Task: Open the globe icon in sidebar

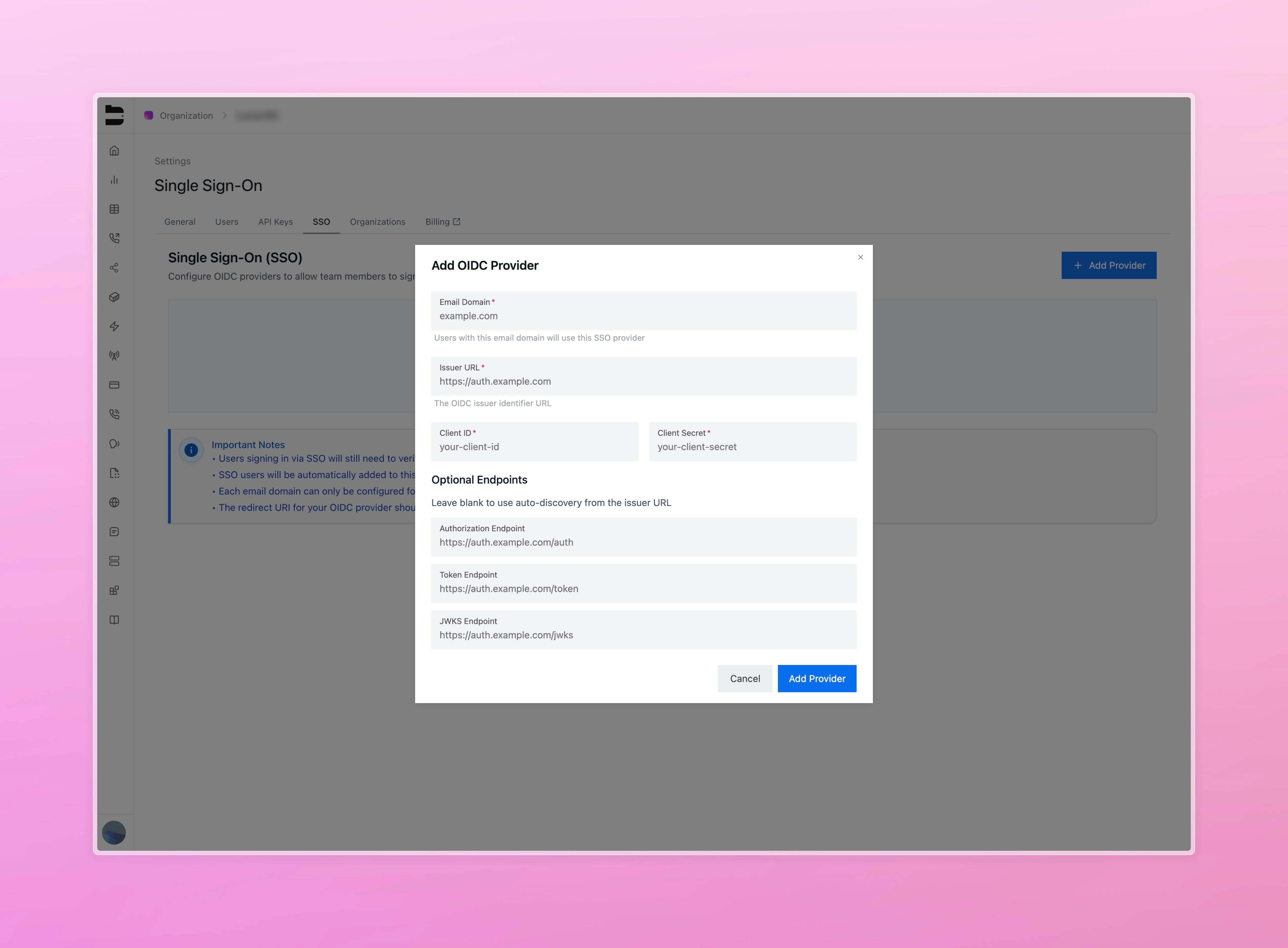Action: pos(114,502)
